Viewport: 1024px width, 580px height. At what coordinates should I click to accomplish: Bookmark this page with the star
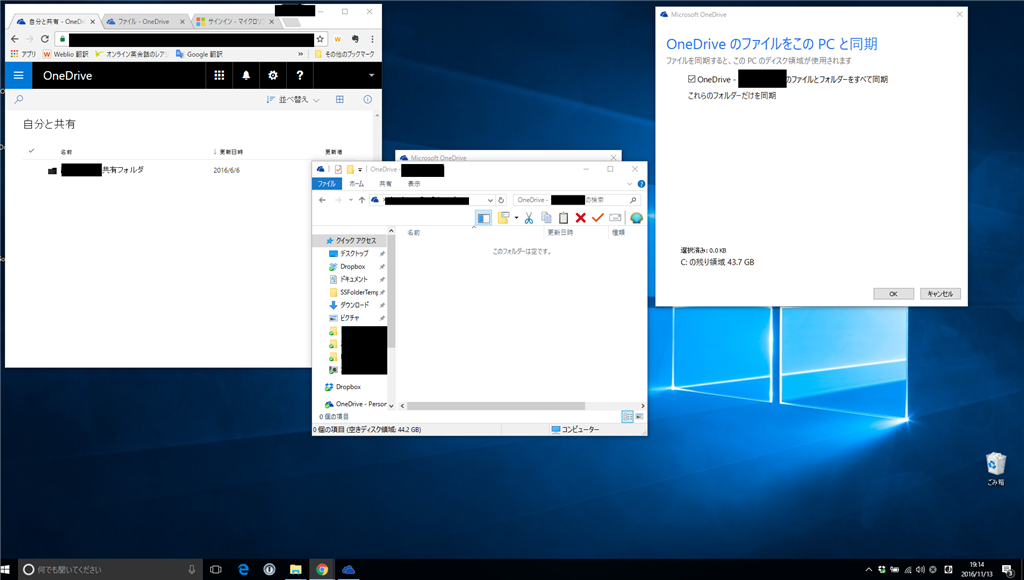320,39
